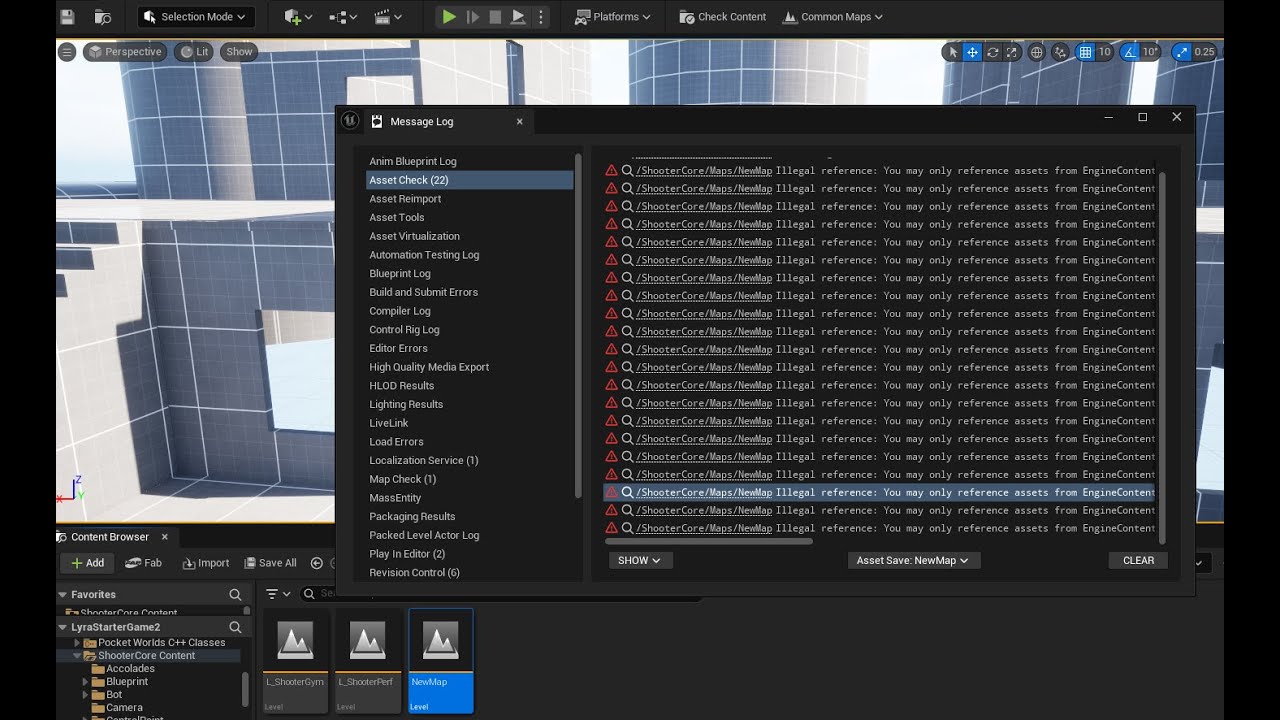Image resolution: width=1280 pixels, height=720 pixels.
Task: Click Save All in Content Browser
Action: click(x=270, y=563)
